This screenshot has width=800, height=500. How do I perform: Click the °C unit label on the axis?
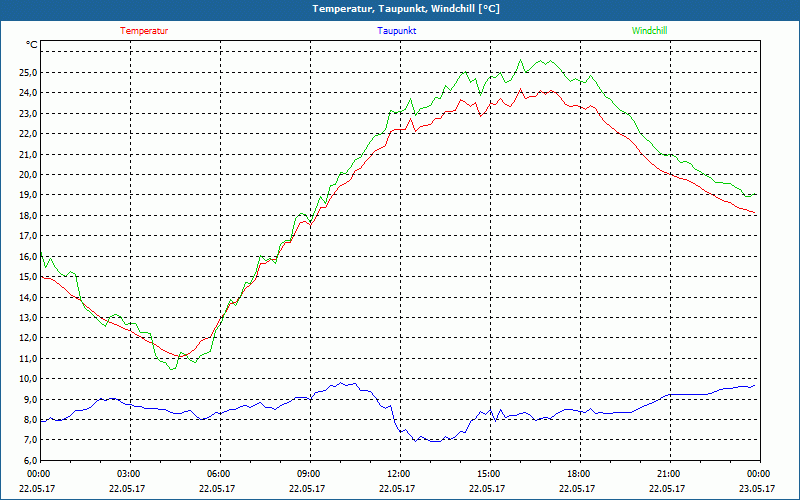[x=32, y=45]
